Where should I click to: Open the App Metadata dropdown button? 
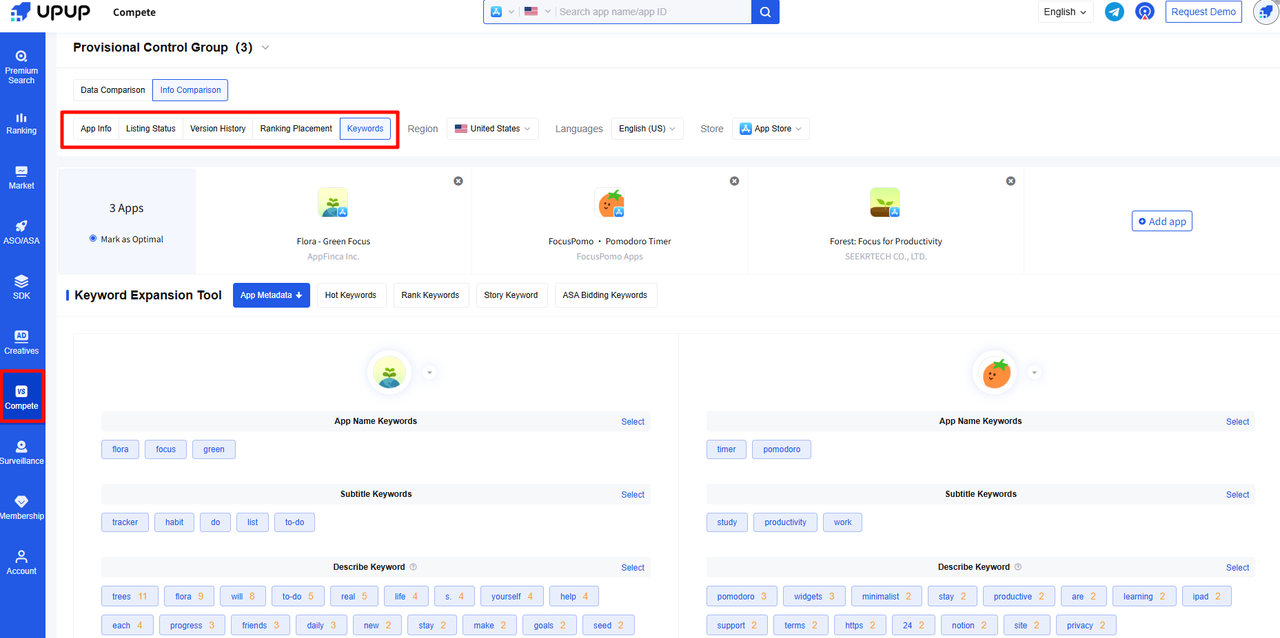(x=271, y=295)
